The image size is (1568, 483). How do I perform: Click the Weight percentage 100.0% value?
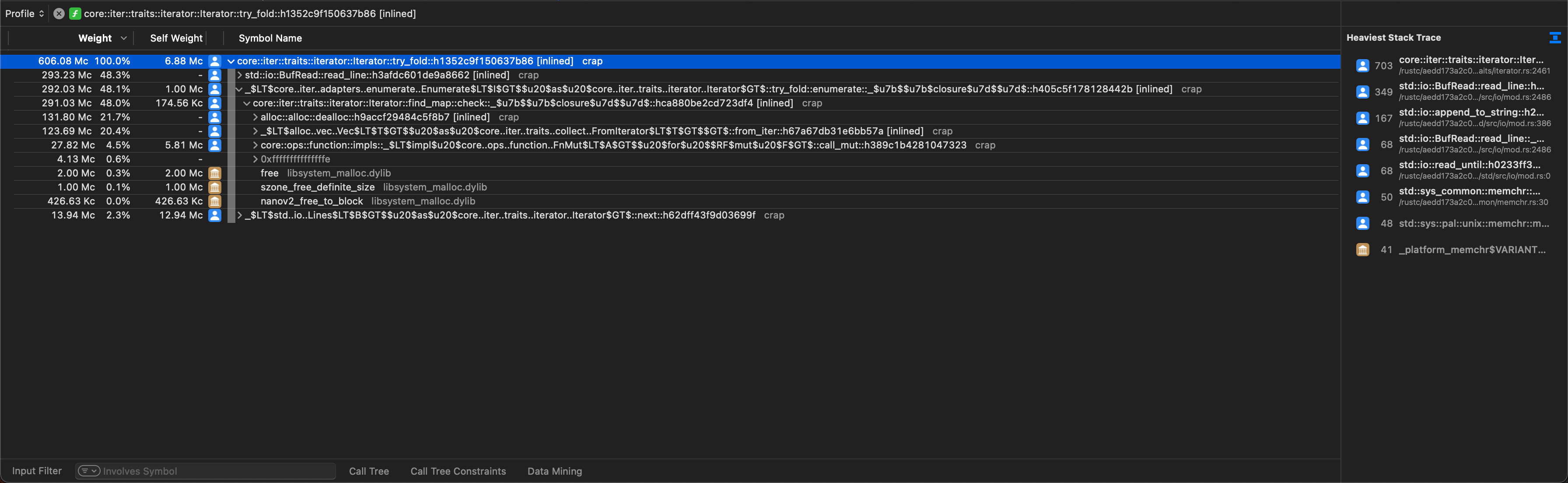pyautogui.click(x=112, y=61)
